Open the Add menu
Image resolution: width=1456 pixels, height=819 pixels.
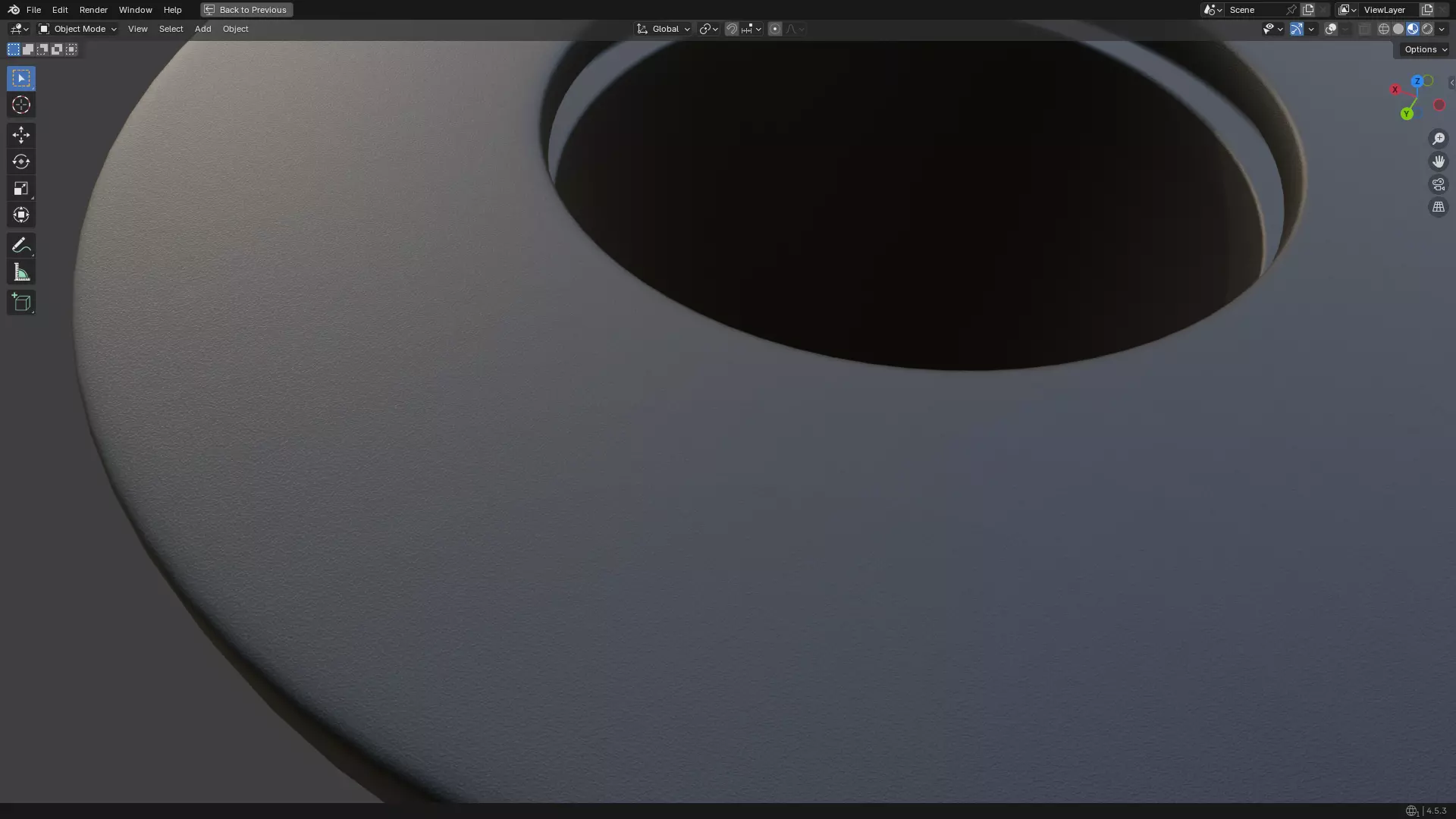coord(202,29)
